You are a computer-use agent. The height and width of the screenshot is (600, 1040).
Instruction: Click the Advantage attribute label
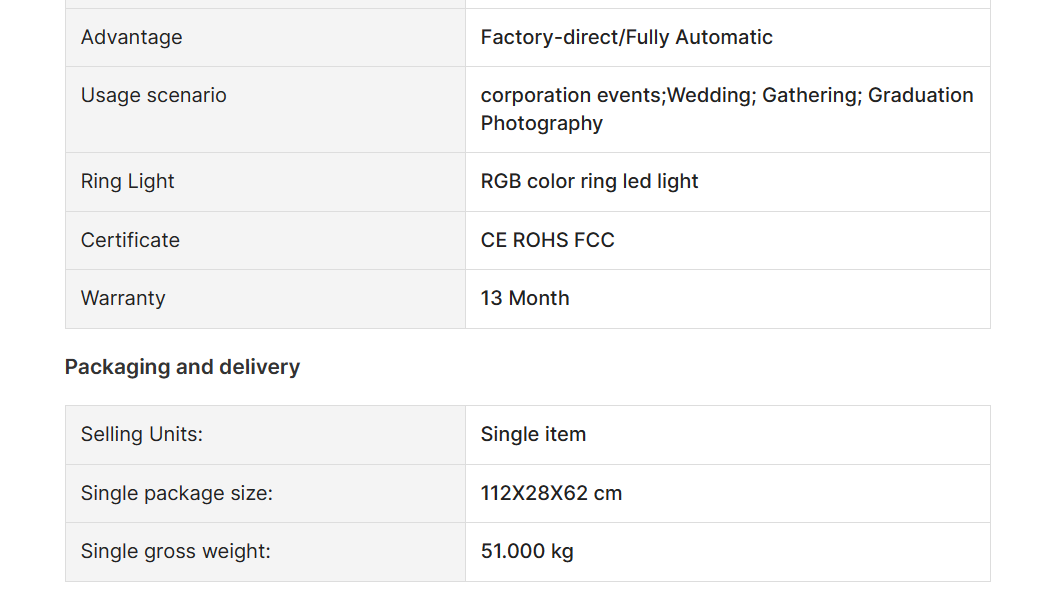[x=131, y=37]
